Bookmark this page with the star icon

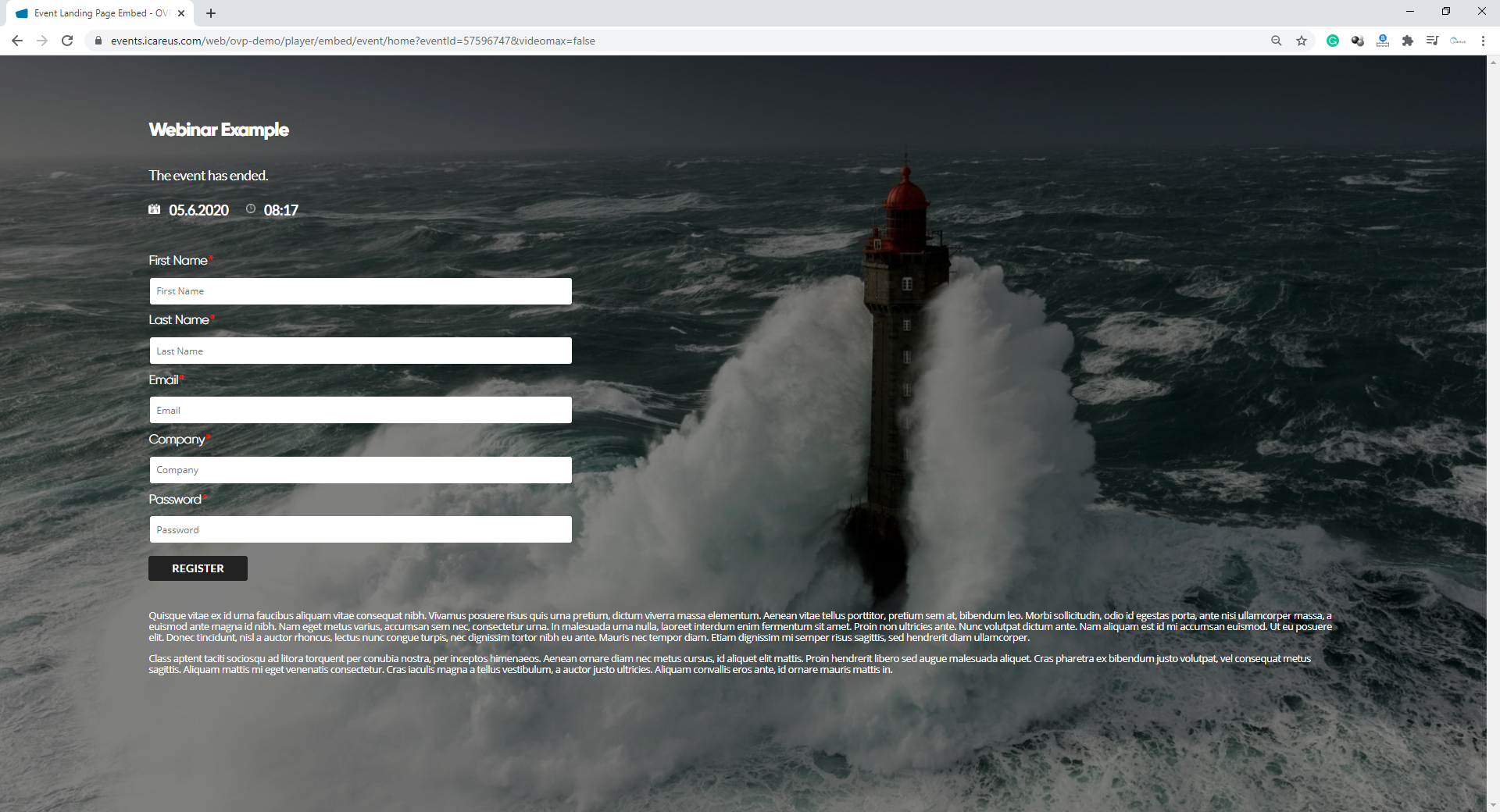[x=1302, y=41]
